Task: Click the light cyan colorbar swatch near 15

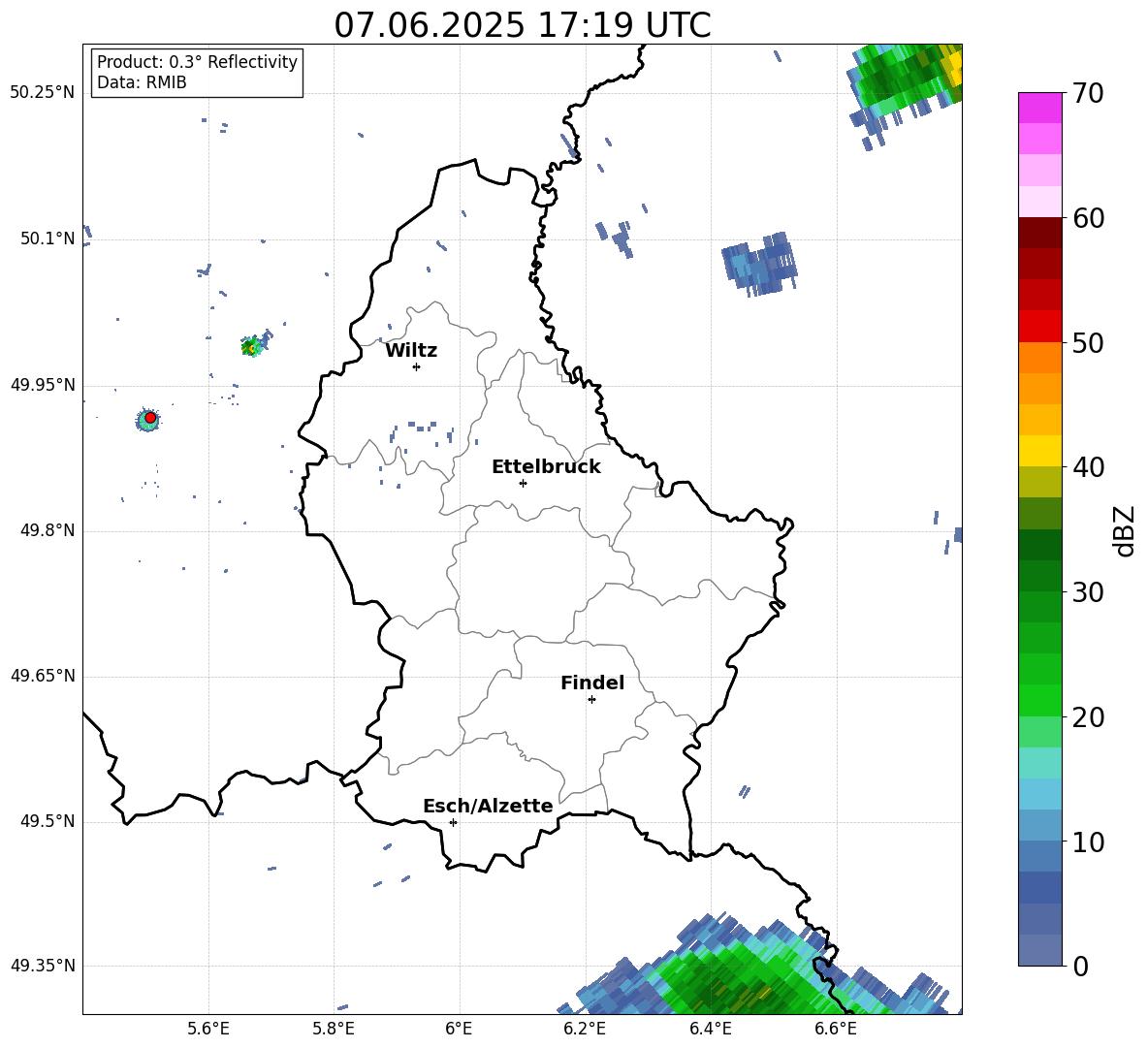Action: (x=1039, y=763)
